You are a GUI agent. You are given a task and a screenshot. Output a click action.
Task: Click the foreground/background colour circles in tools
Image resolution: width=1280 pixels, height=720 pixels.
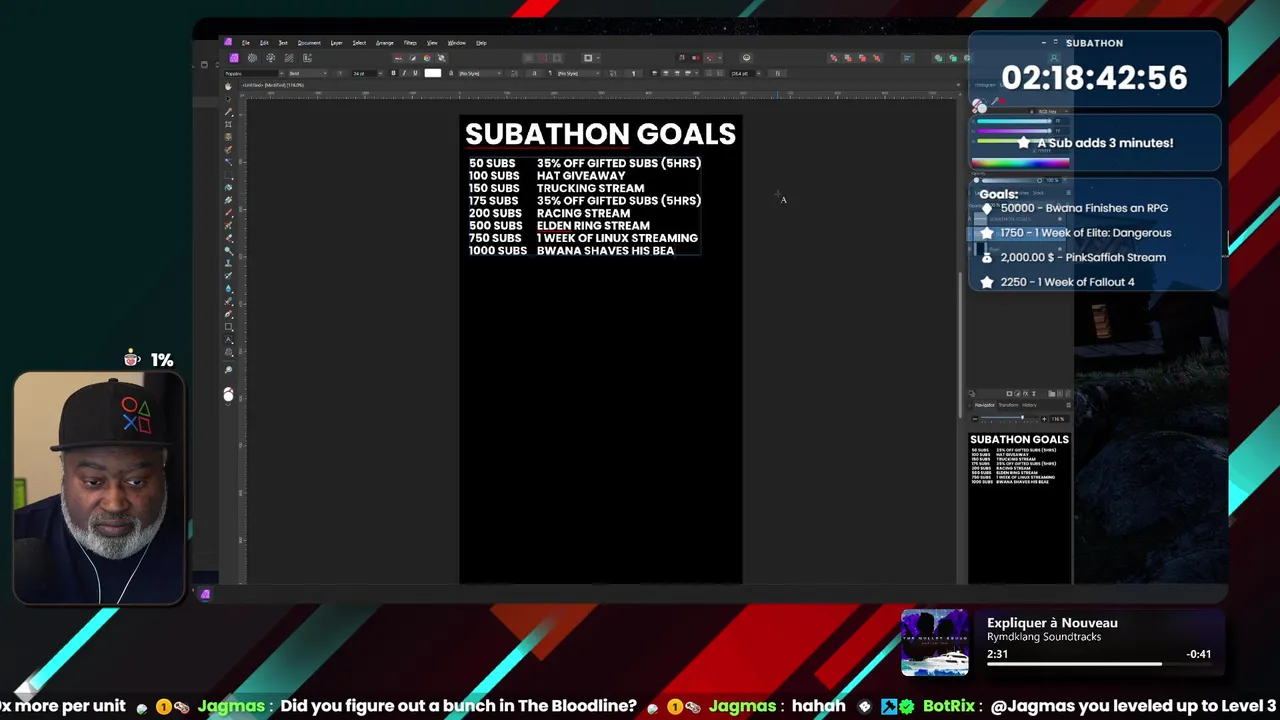pos(228,395)
